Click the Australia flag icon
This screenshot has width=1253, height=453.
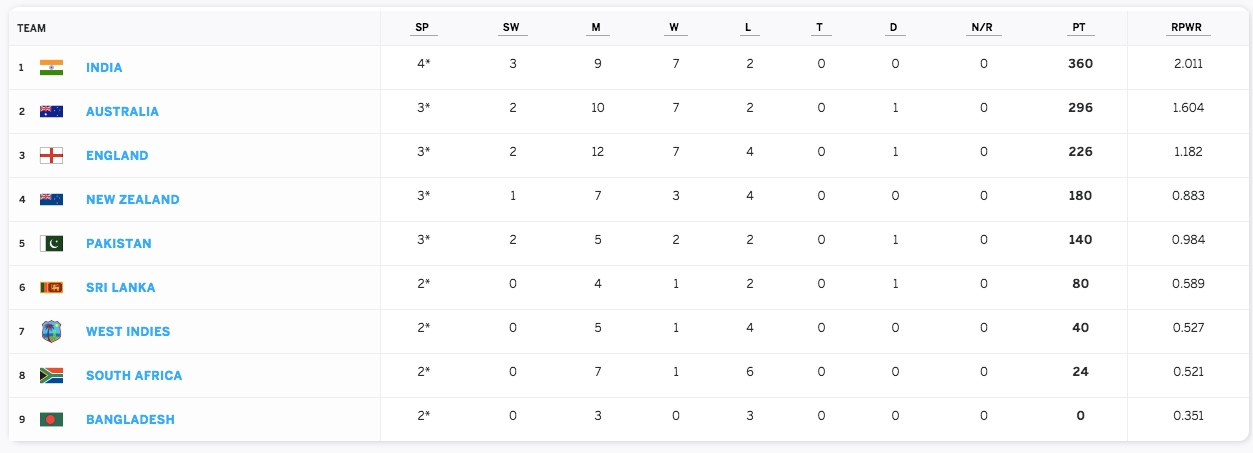[x=51, y=111]
